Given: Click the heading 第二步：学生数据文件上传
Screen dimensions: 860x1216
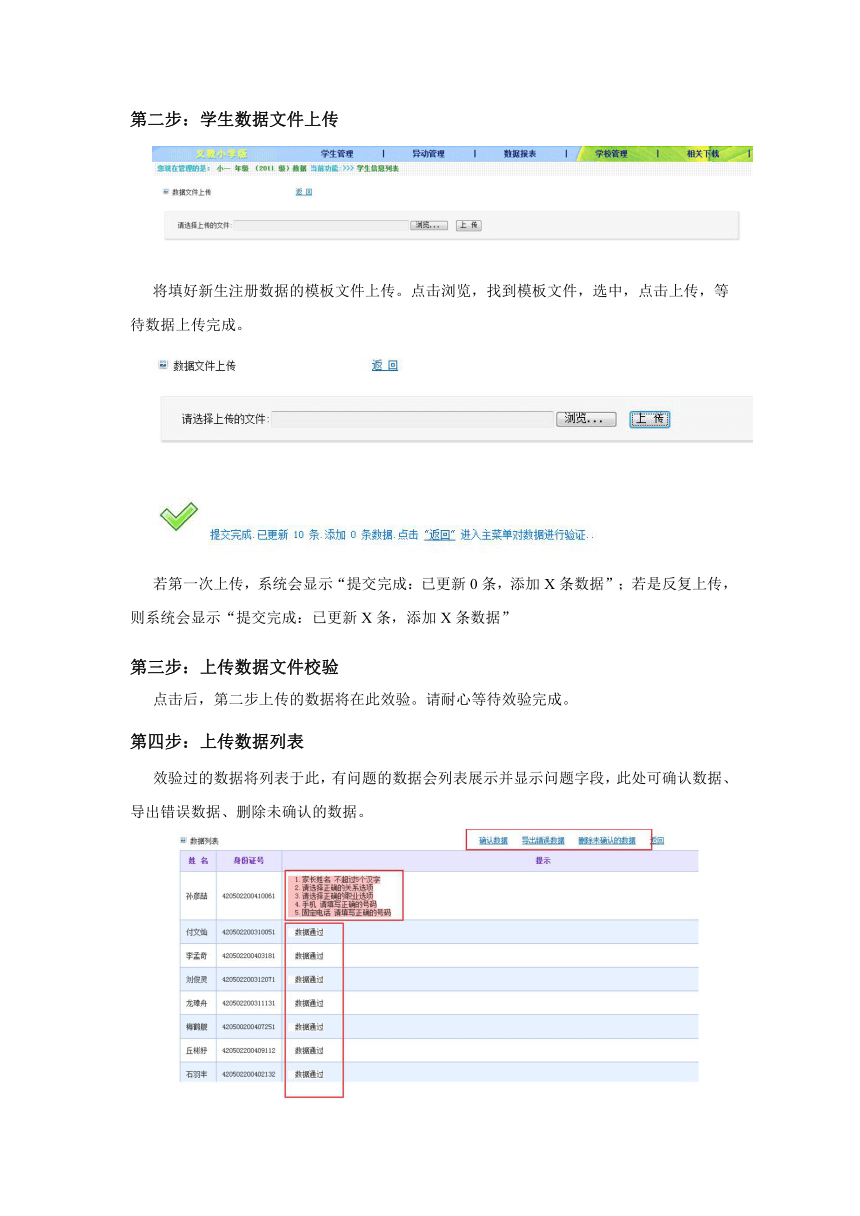Looking at the screenshot, I should [234, 120].
